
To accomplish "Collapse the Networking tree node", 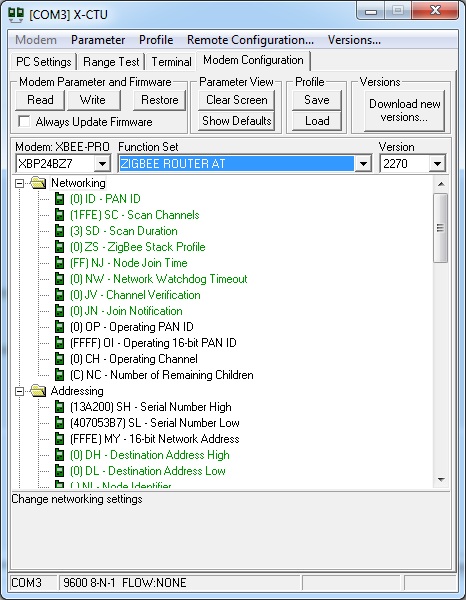I will [x=19, y=184].
